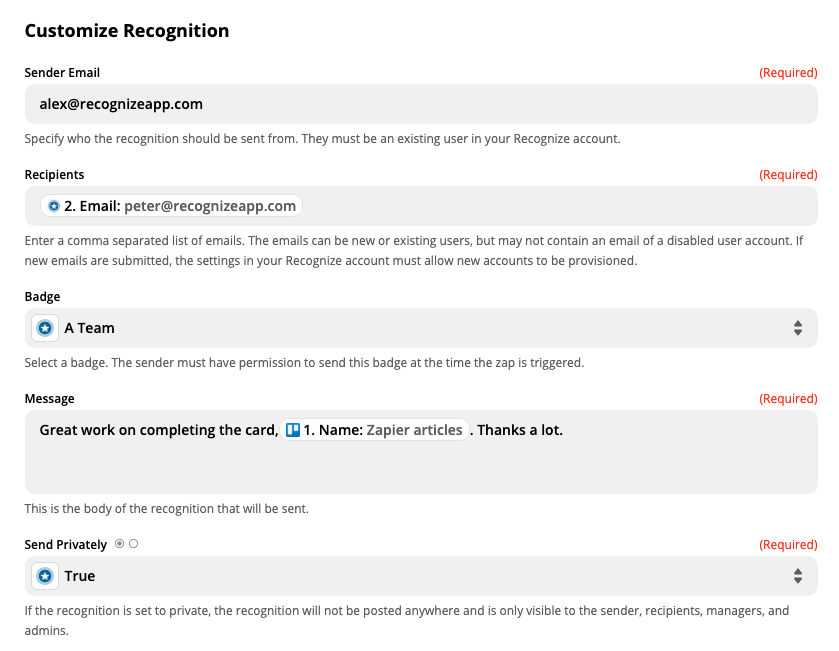
Task: Click the Email icon inside Recipients token
Action: pos(52,205)
